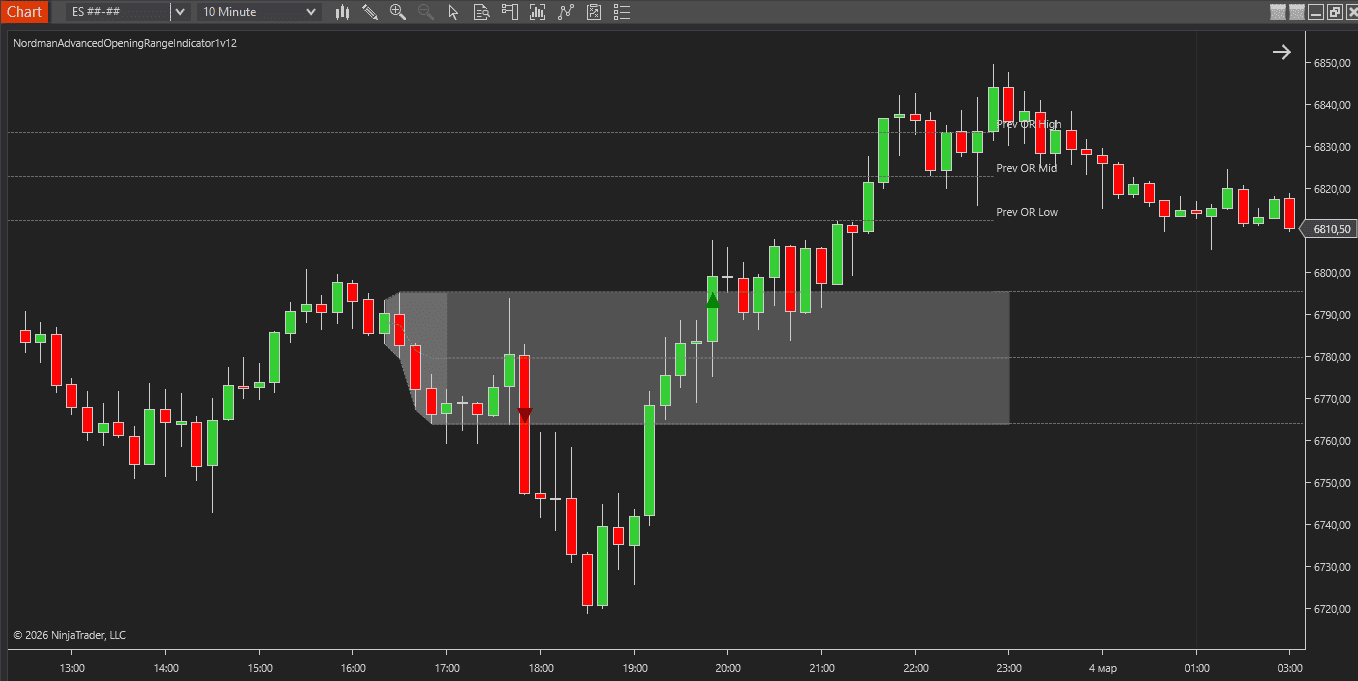Select the cursor pointer tool
The height and width of the screenshot is (681, 1358).
tap(454, 12)
